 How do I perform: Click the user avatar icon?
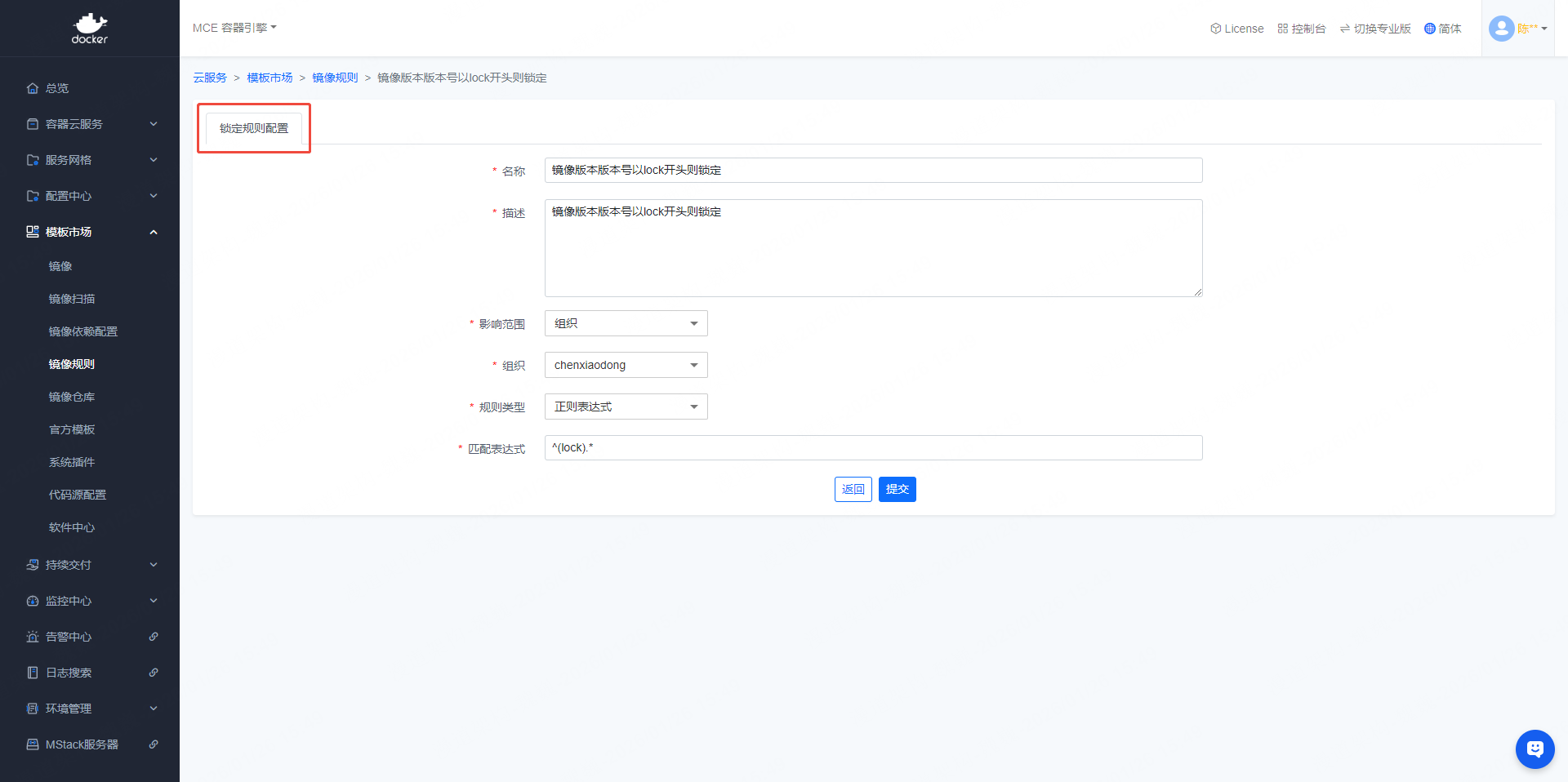point(1501,29)
